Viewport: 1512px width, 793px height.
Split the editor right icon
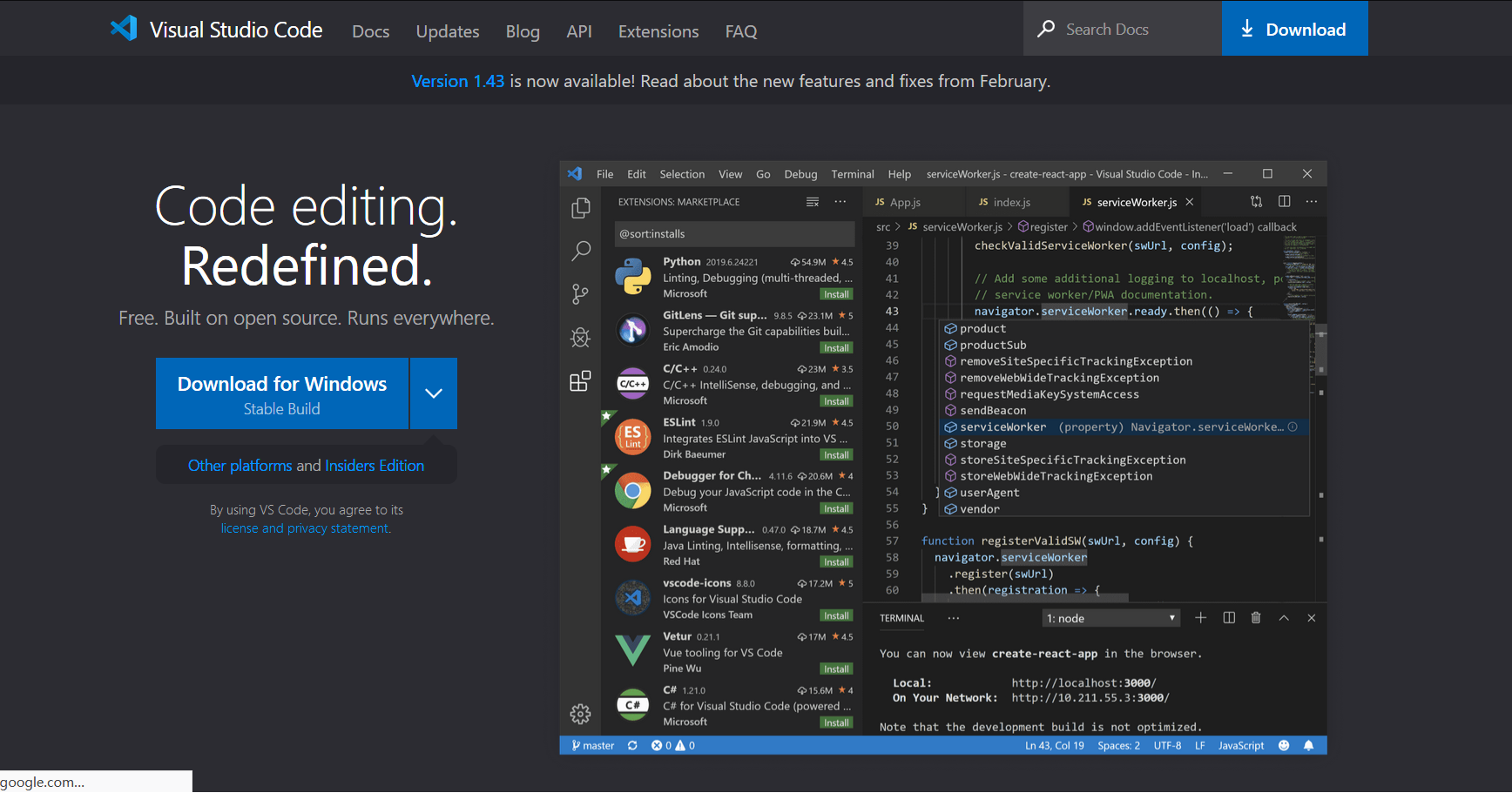(x=1284, y=201)
